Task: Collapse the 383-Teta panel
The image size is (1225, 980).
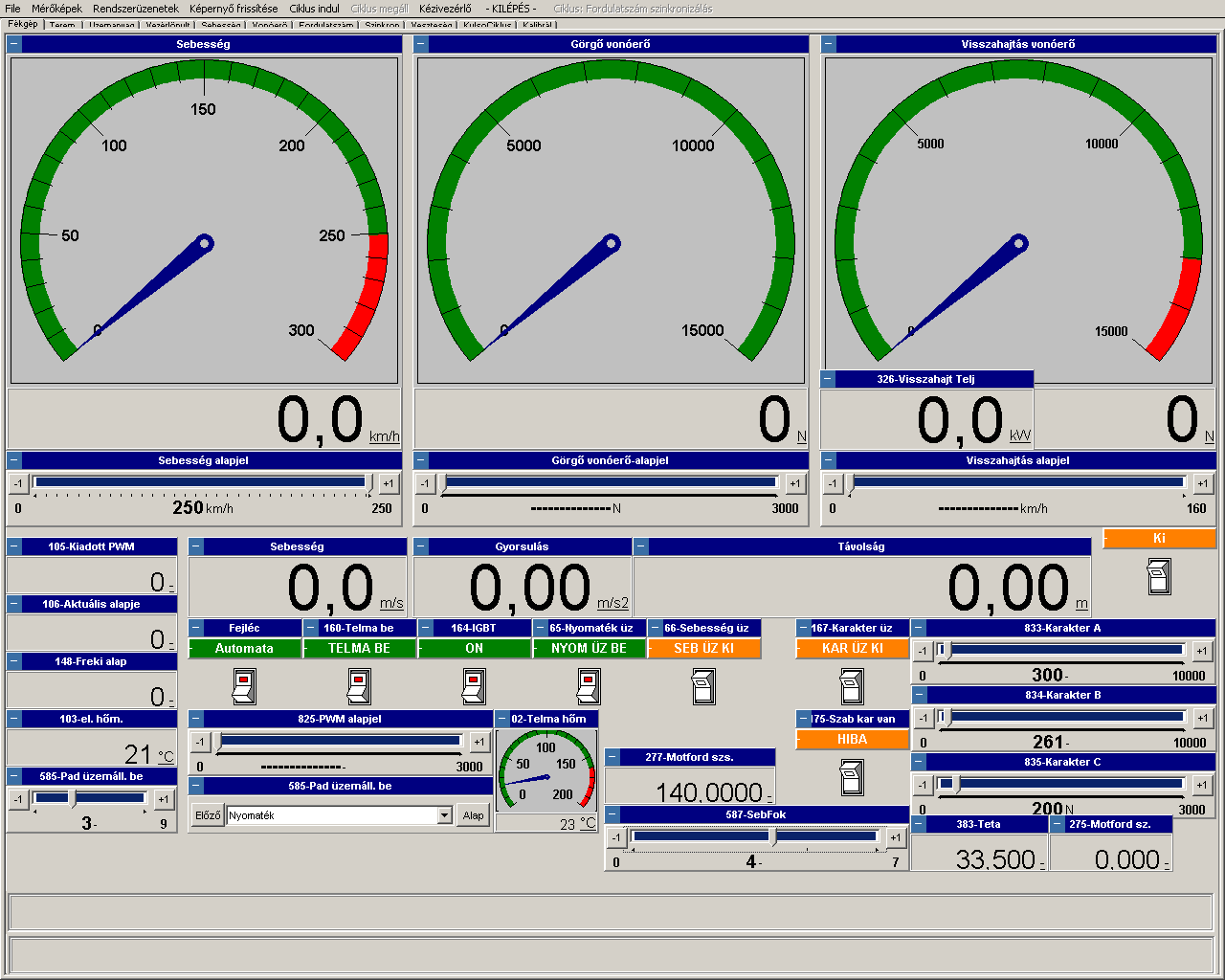Action: click(919, 824)
